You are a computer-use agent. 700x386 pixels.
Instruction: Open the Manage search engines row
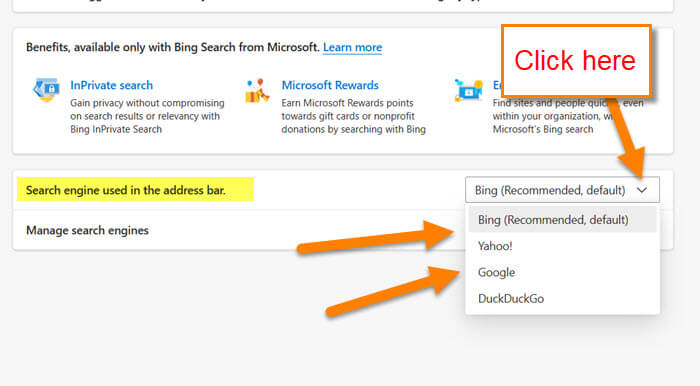[239, 230]
